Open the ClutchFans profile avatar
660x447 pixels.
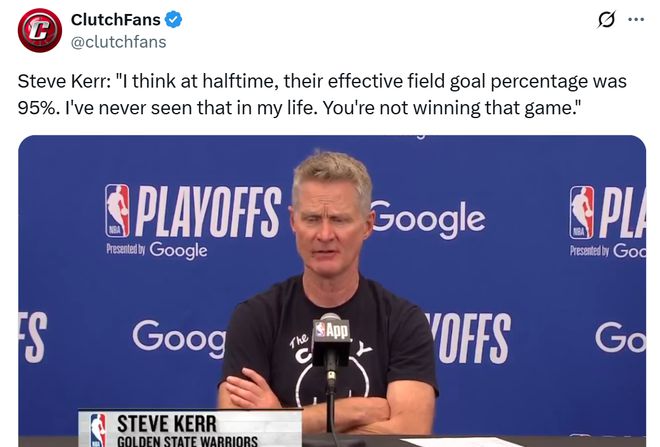pyautogui.click(x=40, y=31)
